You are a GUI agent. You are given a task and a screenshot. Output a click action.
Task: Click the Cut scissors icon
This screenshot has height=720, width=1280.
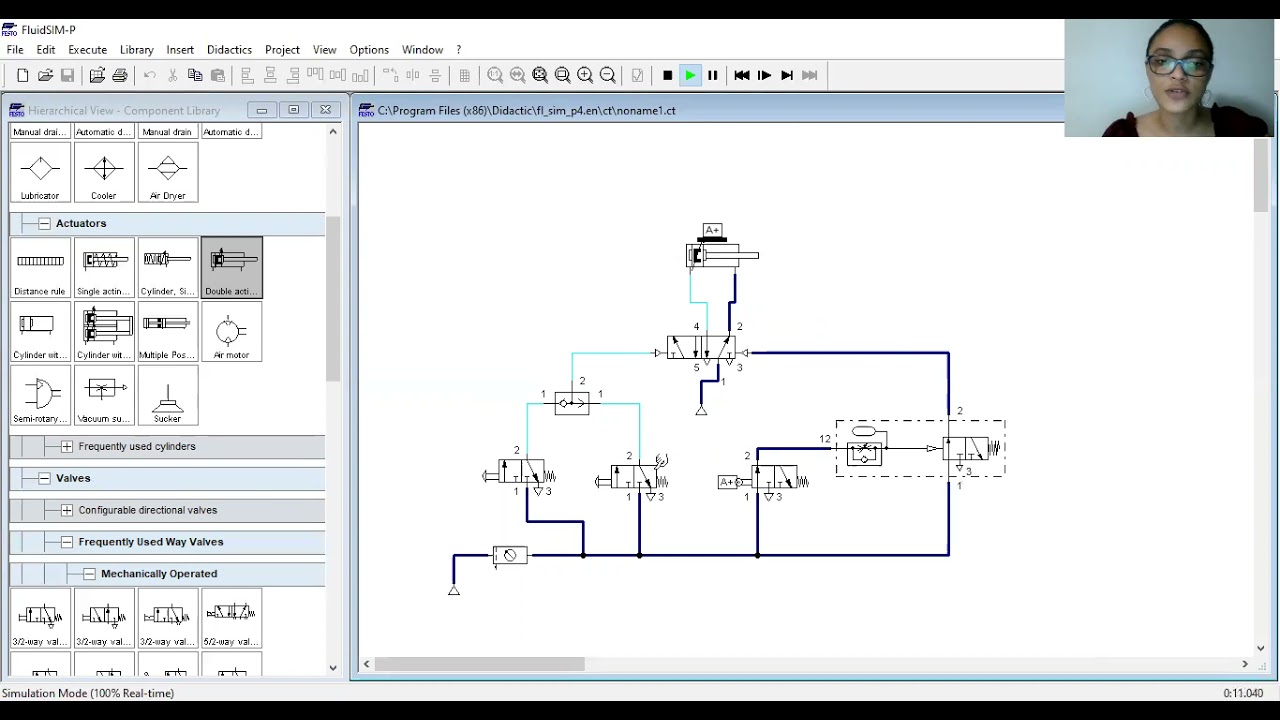[x=172, y=75]
